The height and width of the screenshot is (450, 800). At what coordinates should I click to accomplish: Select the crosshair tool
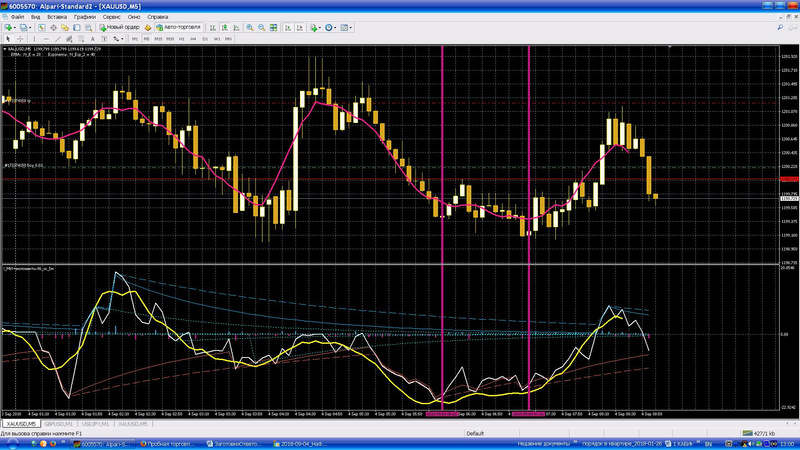[x=21, y=39]
